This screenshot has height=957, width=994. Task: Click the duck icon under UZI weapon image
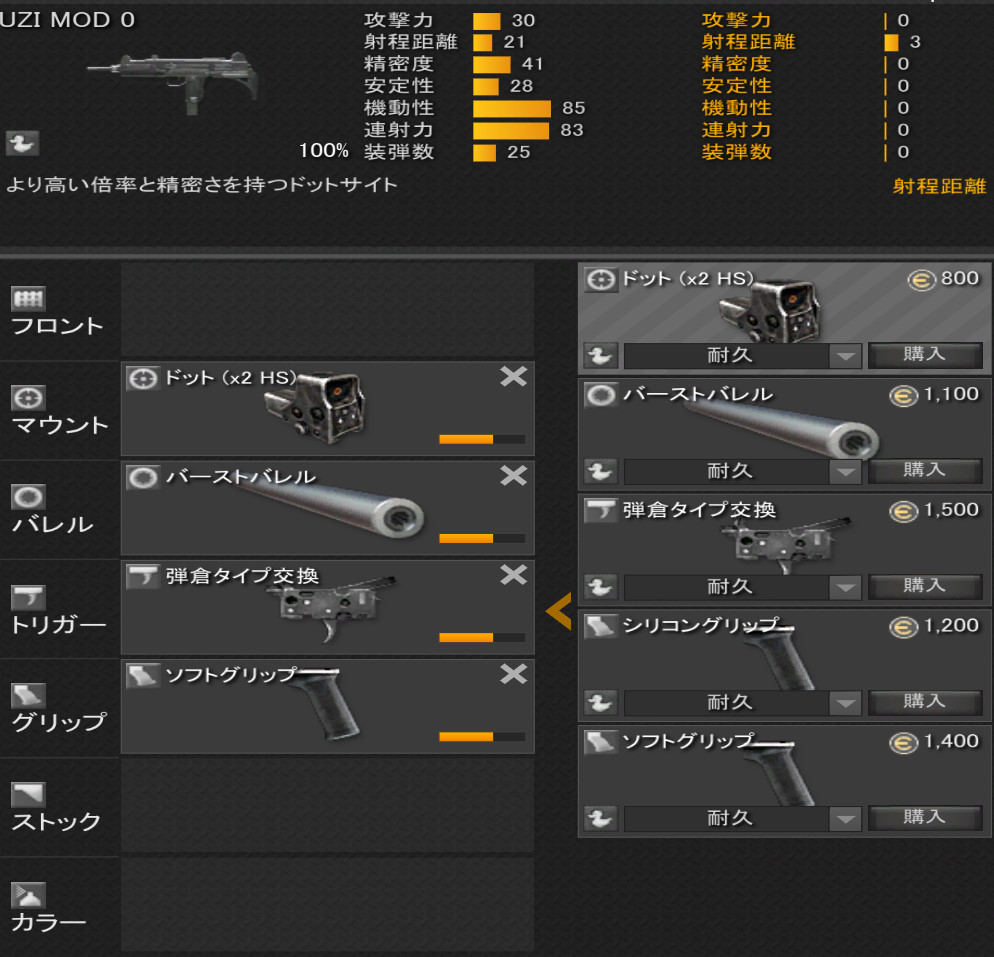pos(22,143)
